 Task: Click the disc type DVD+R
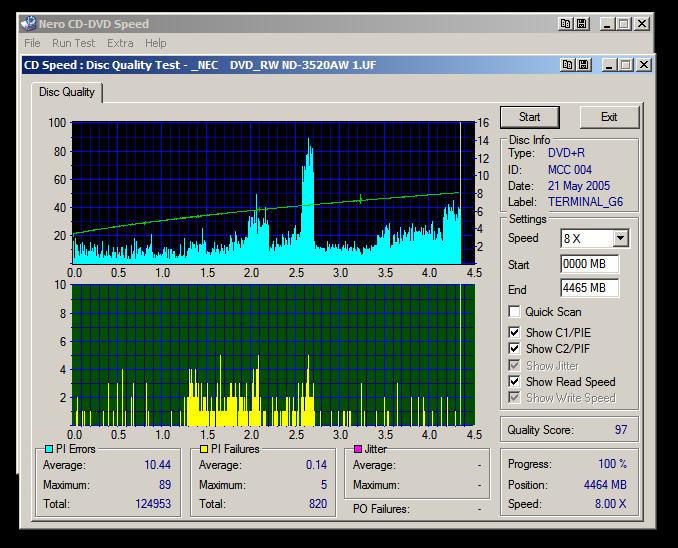click(x=566, y=153)
